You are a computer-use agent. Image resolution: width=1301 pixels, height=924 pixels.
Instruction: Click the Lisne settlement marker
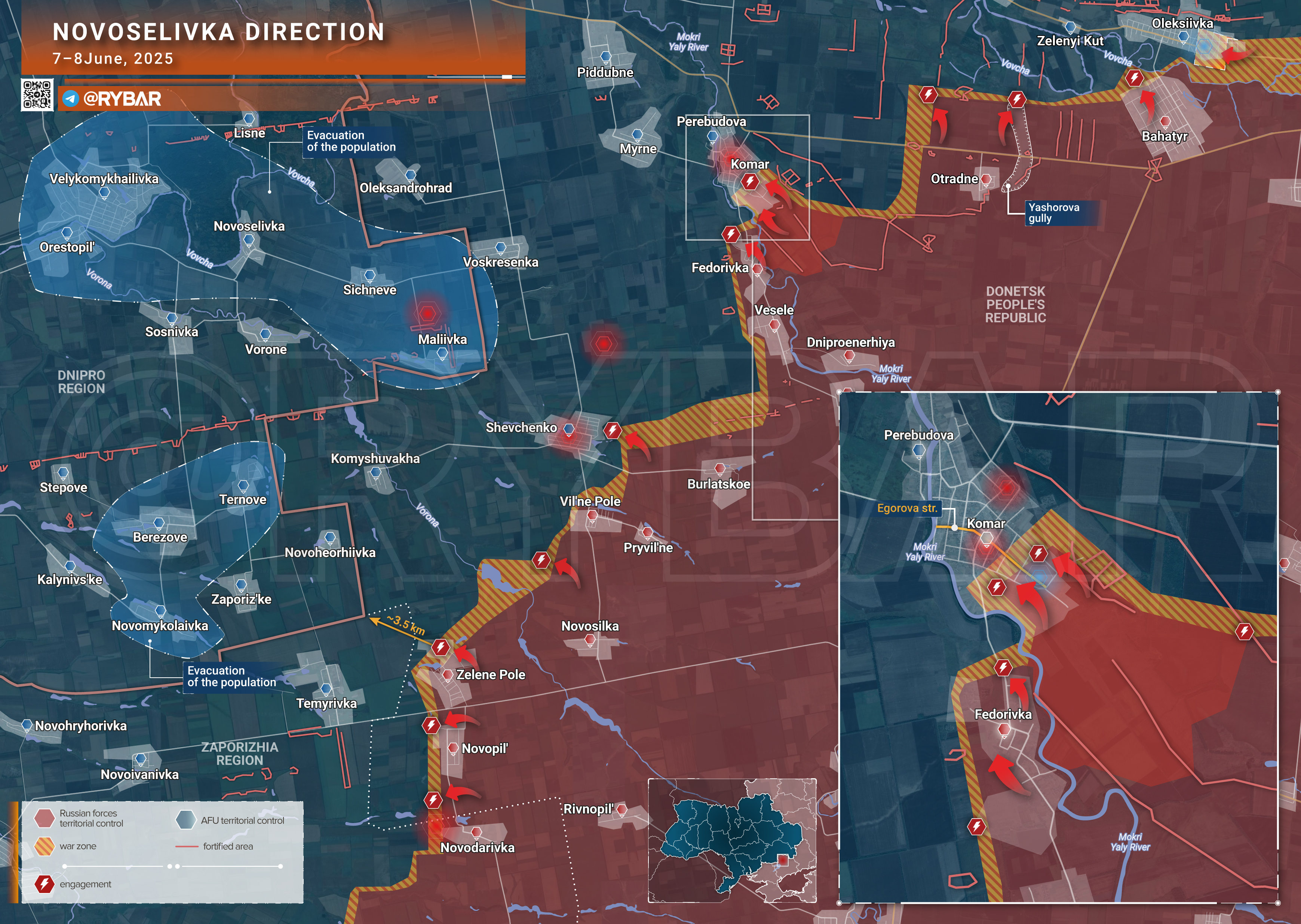249,119
